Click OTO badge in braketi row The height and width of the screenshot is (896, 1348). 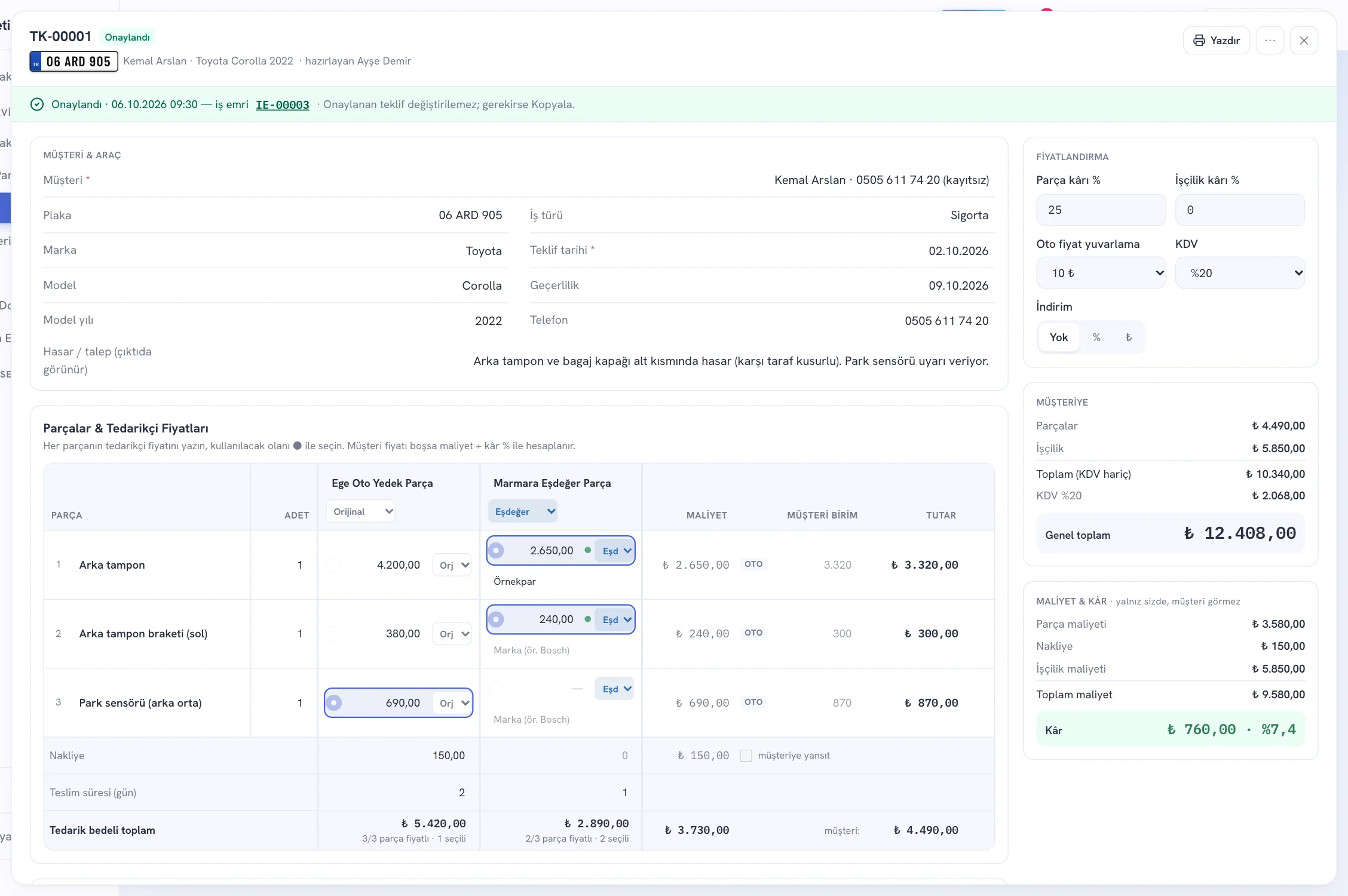coord(753,633)
